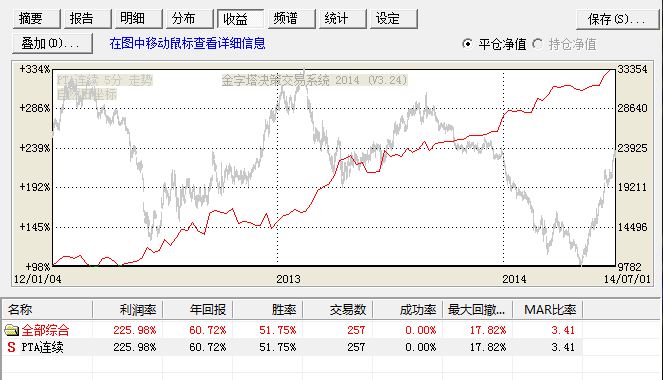The image size is (663, 380).
Task: Sort by the 年回报 column header
Action: pyautogui.click(x=198, y=310)
